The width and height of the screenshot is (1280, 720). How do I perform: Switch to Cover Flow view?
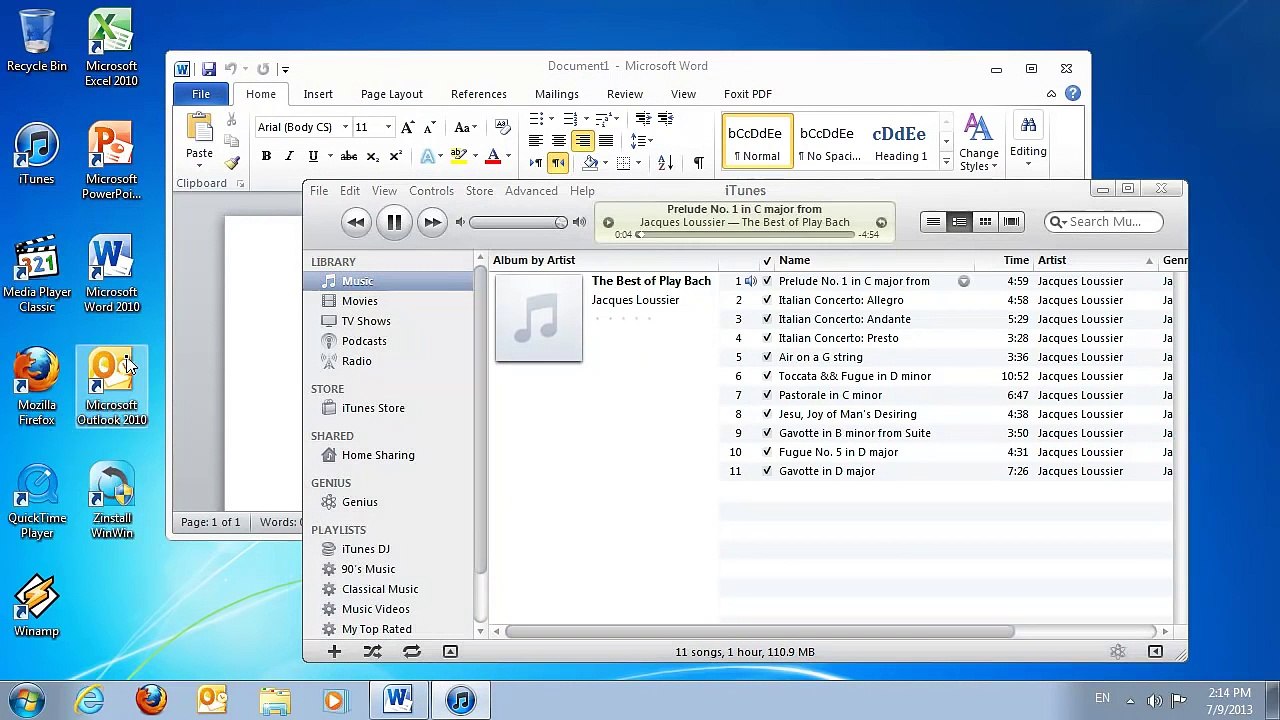(x=1011, y=221)
